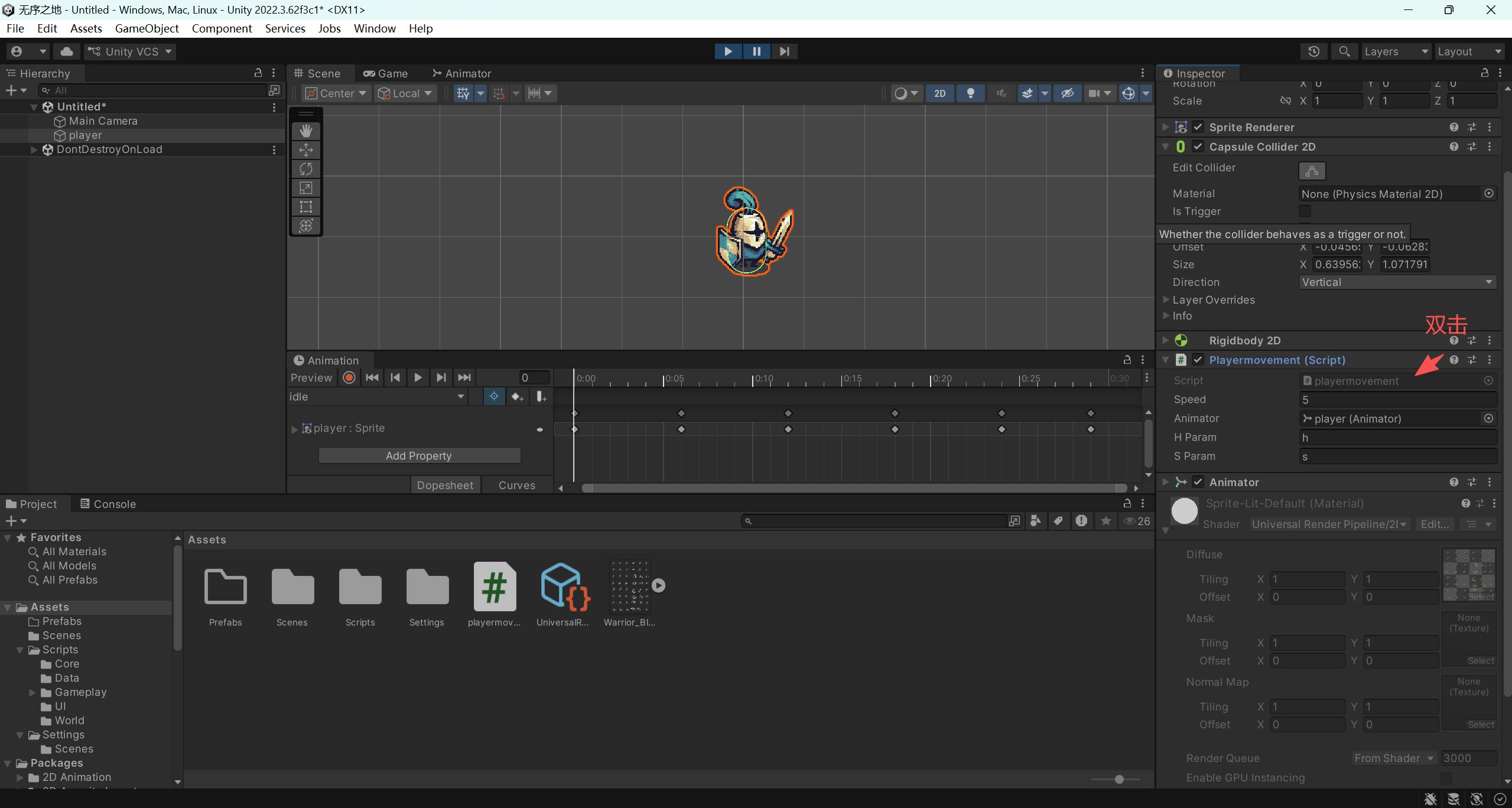Screen dimensions: 1512x808
Task: Click the Play button in main toolbar
Action: click(x=728, y=51)
